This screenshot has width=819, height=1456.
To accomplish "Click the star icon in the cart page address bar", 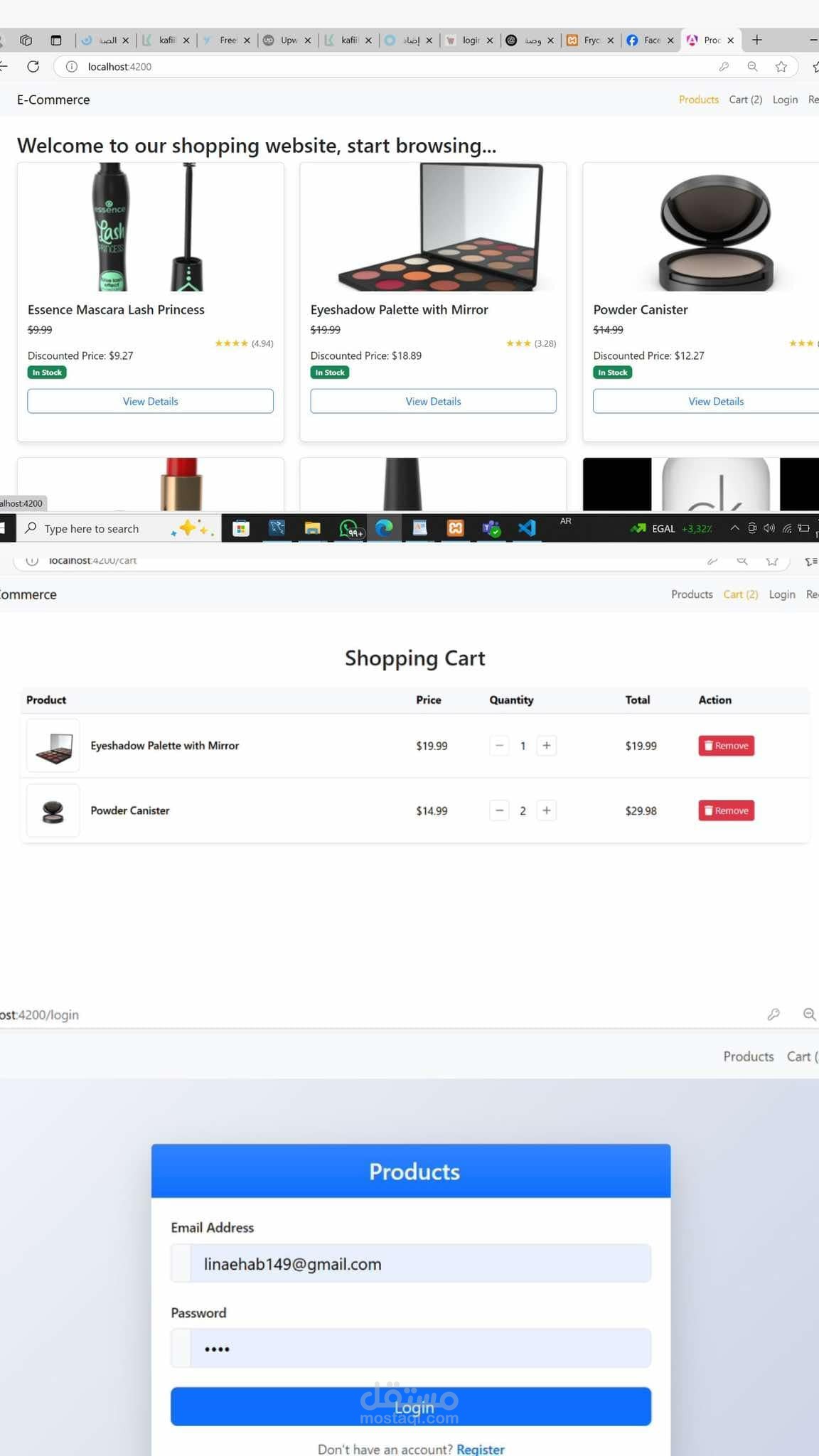I will (772, 561).
